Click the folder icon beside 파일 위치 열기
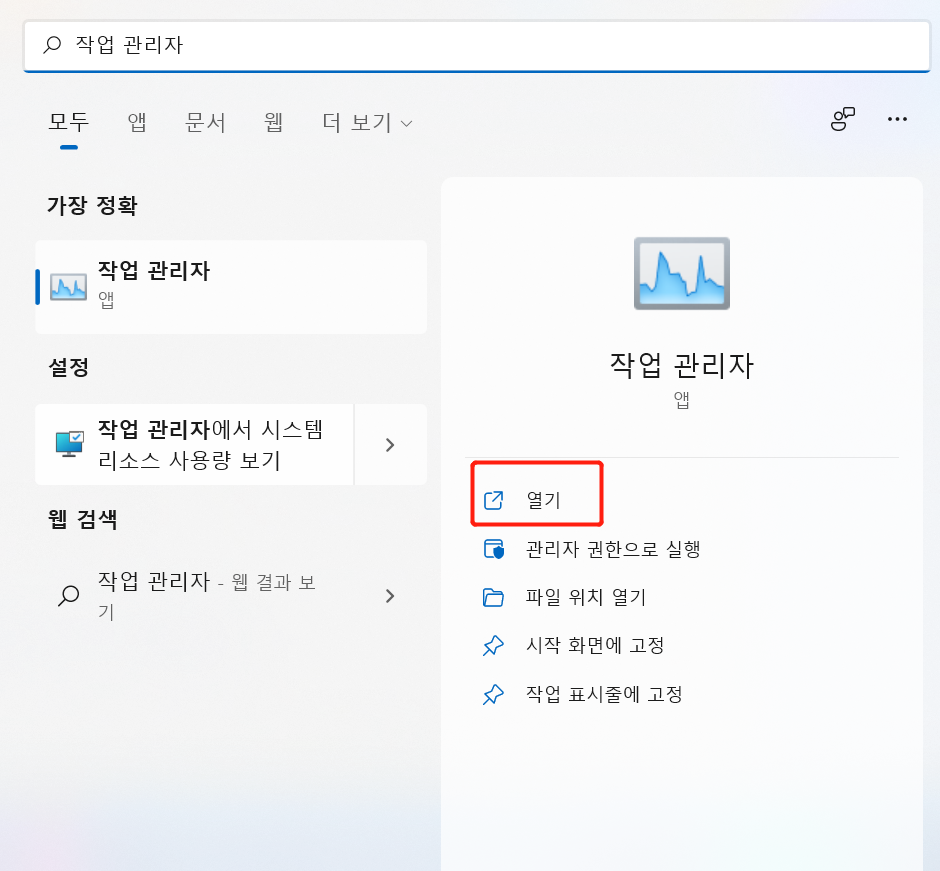This screenshot has width=940, height=871. (493, 595)
